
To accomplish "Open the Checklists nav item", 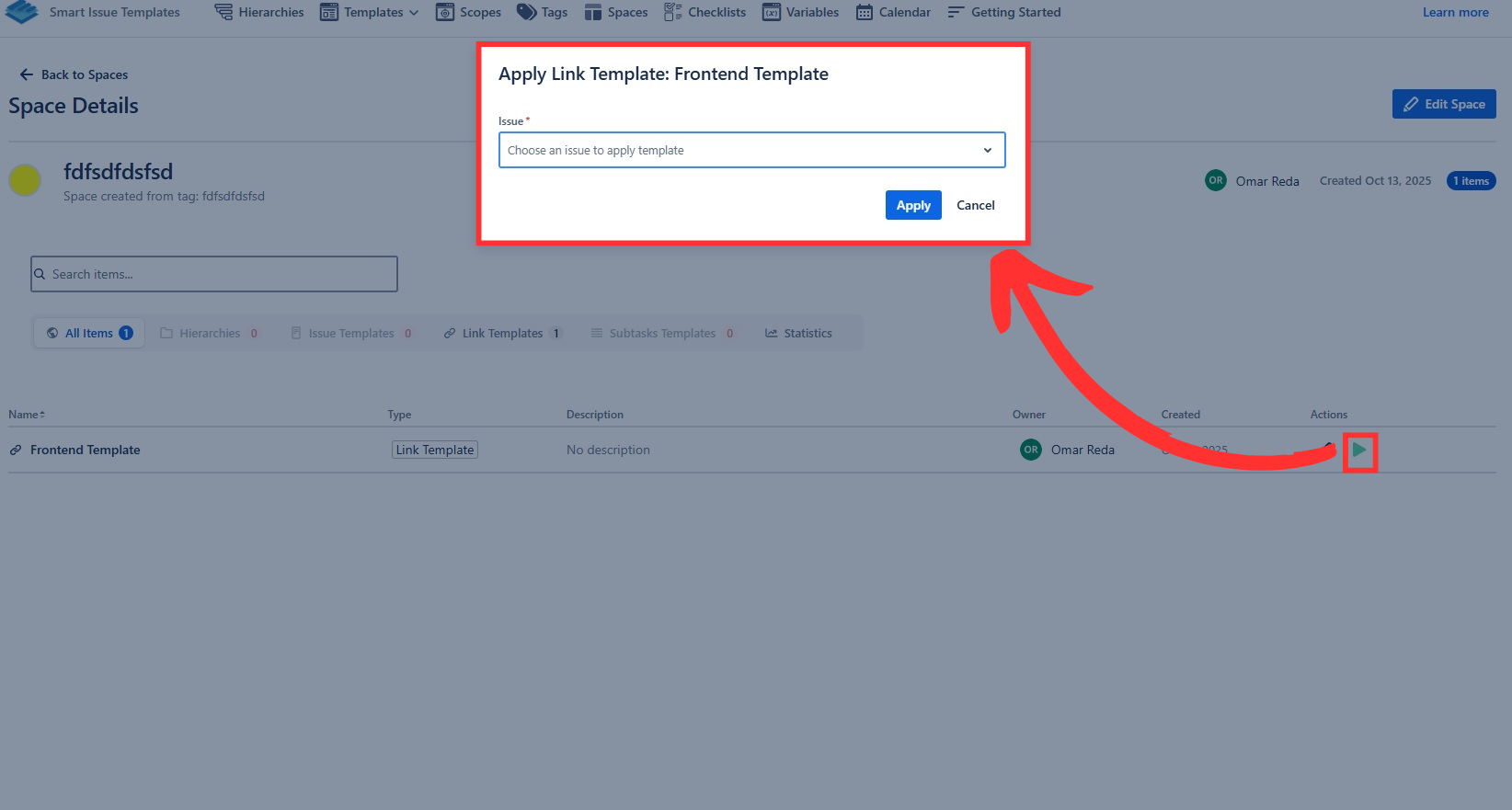I will [704, 12].
